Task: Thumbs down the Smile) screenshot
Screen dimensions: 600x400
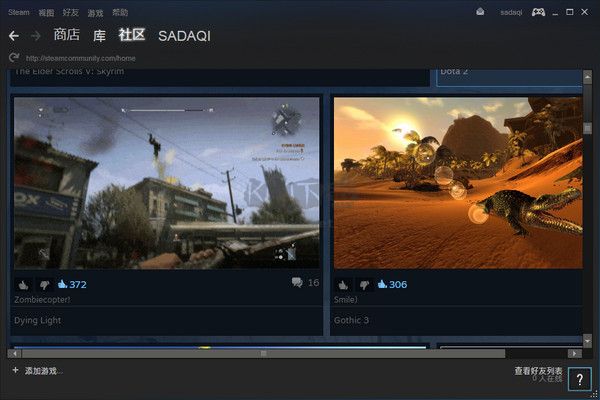Action: (x=364, y=284)
